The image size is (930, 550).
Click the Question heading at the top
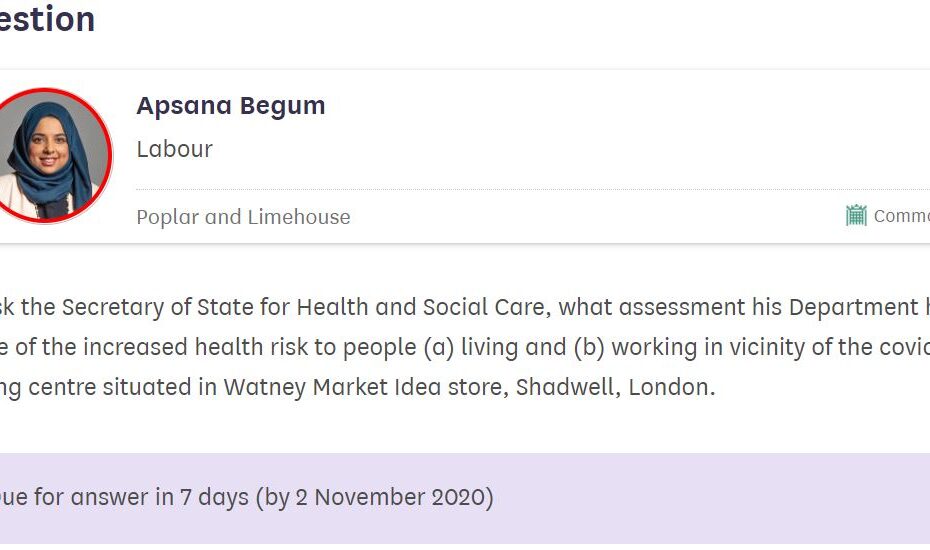[x=47, y=18]
